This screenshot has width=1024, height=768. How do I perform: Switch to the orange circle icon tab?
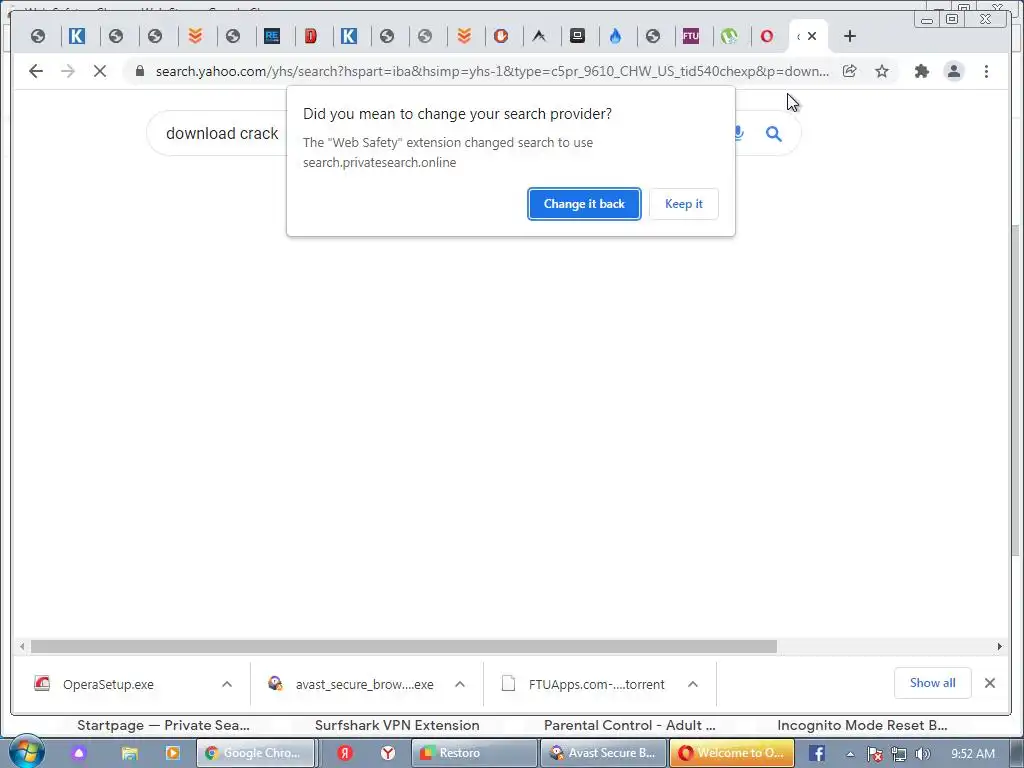[x=501, y=36]
